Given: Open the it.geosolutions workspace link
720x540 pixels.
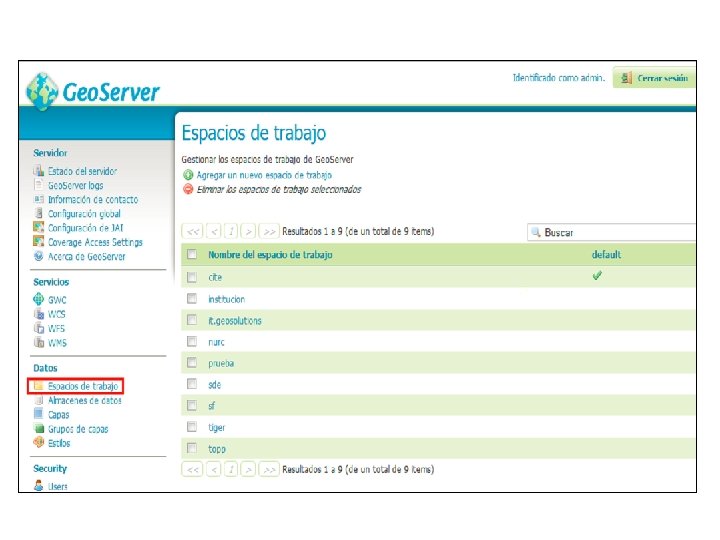Looking at the screenshot, I should point(235,321).
